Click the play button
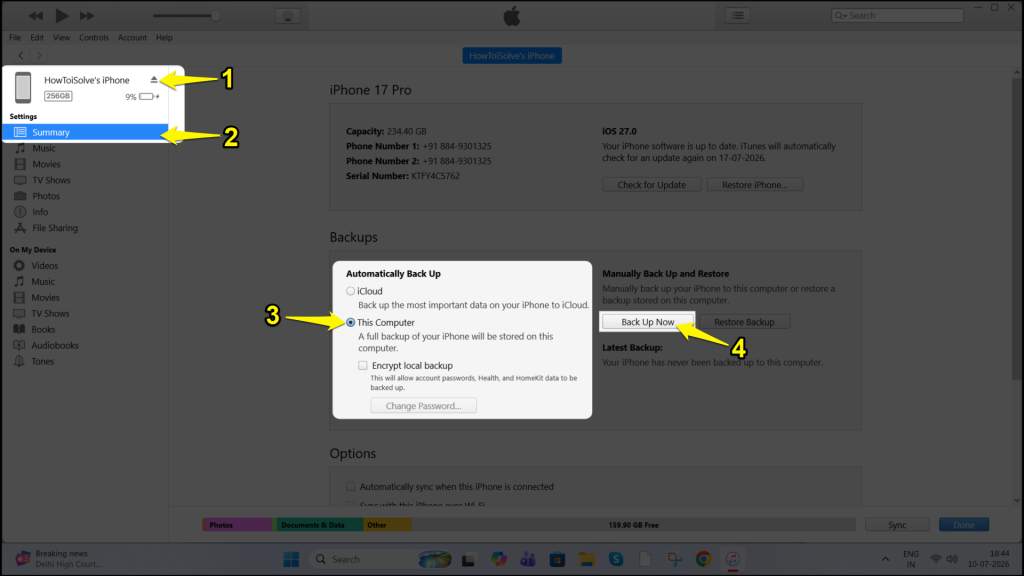 click(x=61, y=16)
